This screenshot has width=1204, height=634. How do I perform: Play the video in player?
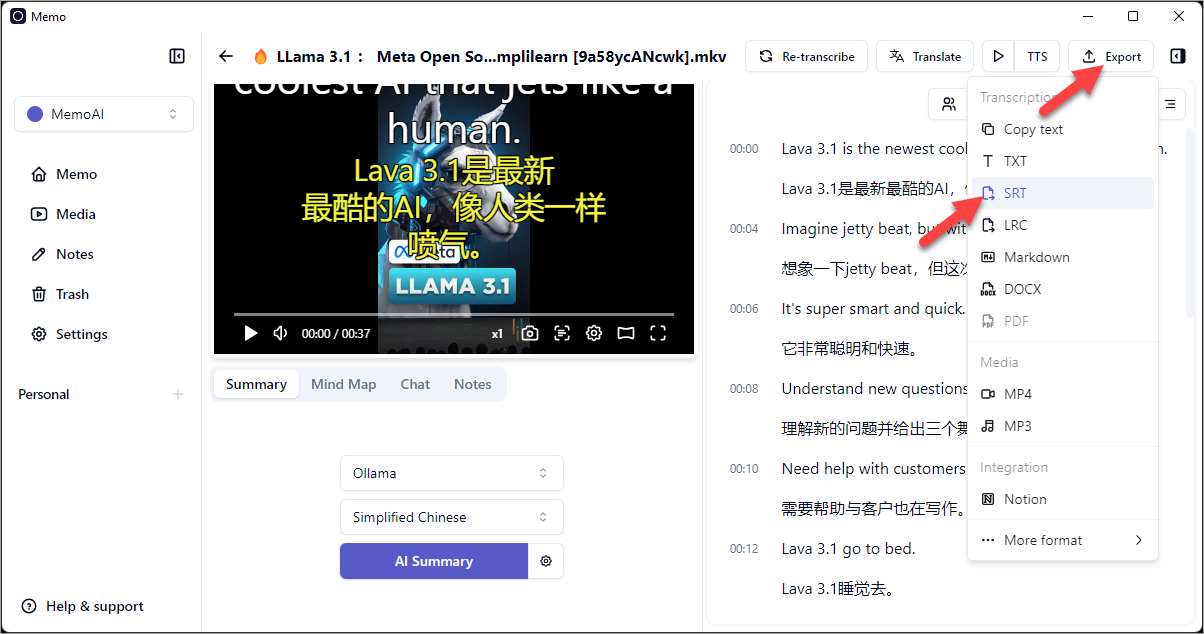point(250,333)
